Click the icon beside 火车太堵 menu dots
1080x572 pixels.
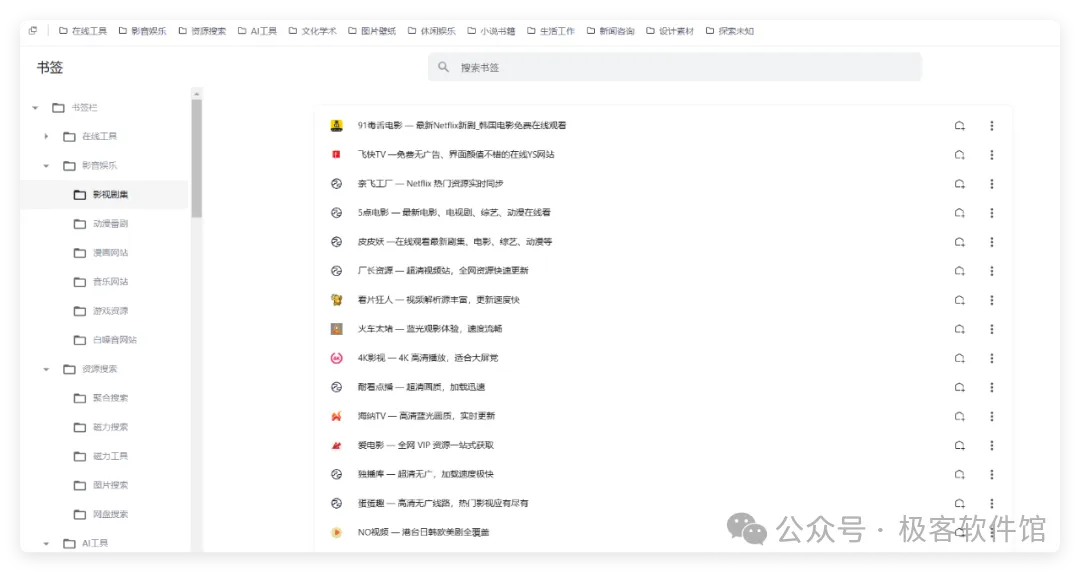(x=959, y=329)
